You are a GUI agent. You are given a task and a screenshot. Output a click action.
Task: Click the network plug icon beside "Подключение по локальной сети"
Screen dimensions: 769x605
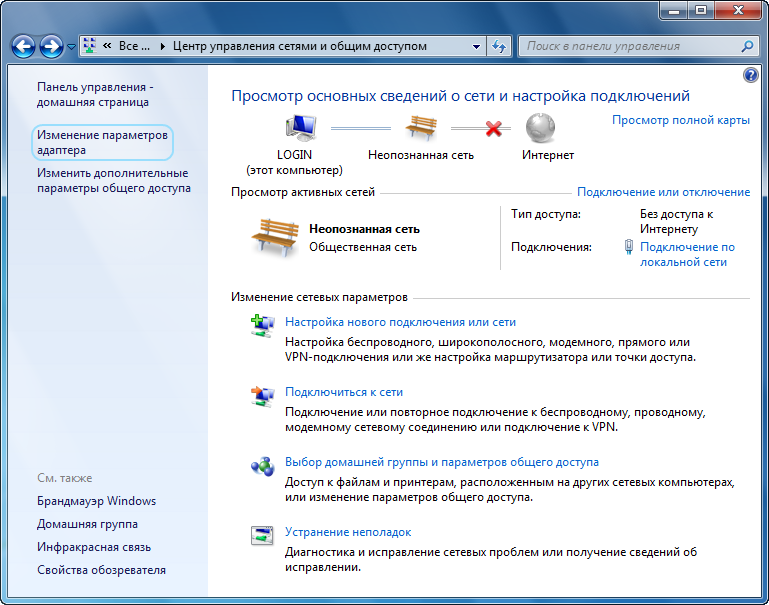click(x=629, y=247)
